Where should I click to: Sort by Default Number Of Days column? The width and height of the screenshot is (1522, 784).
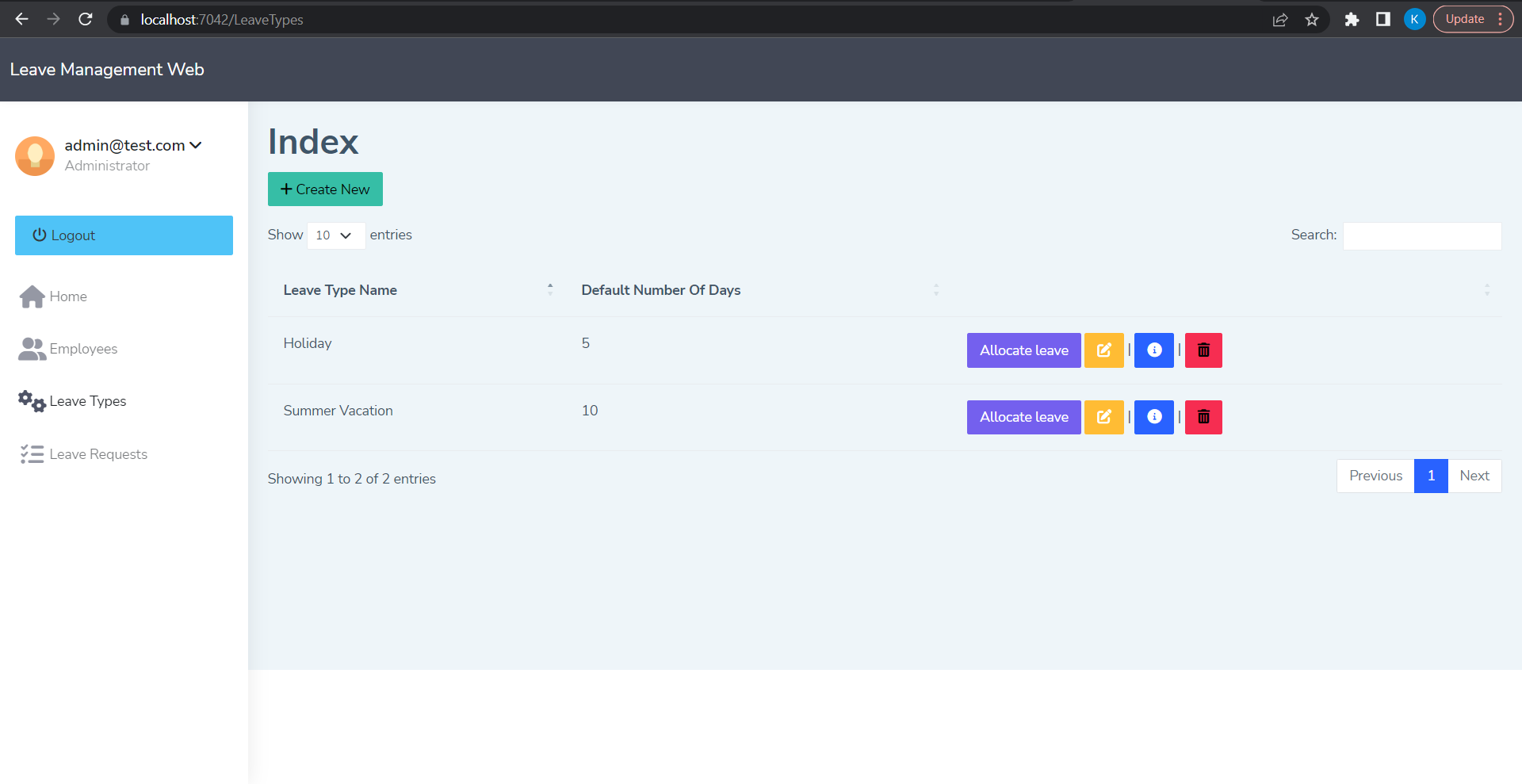(935, 289)
